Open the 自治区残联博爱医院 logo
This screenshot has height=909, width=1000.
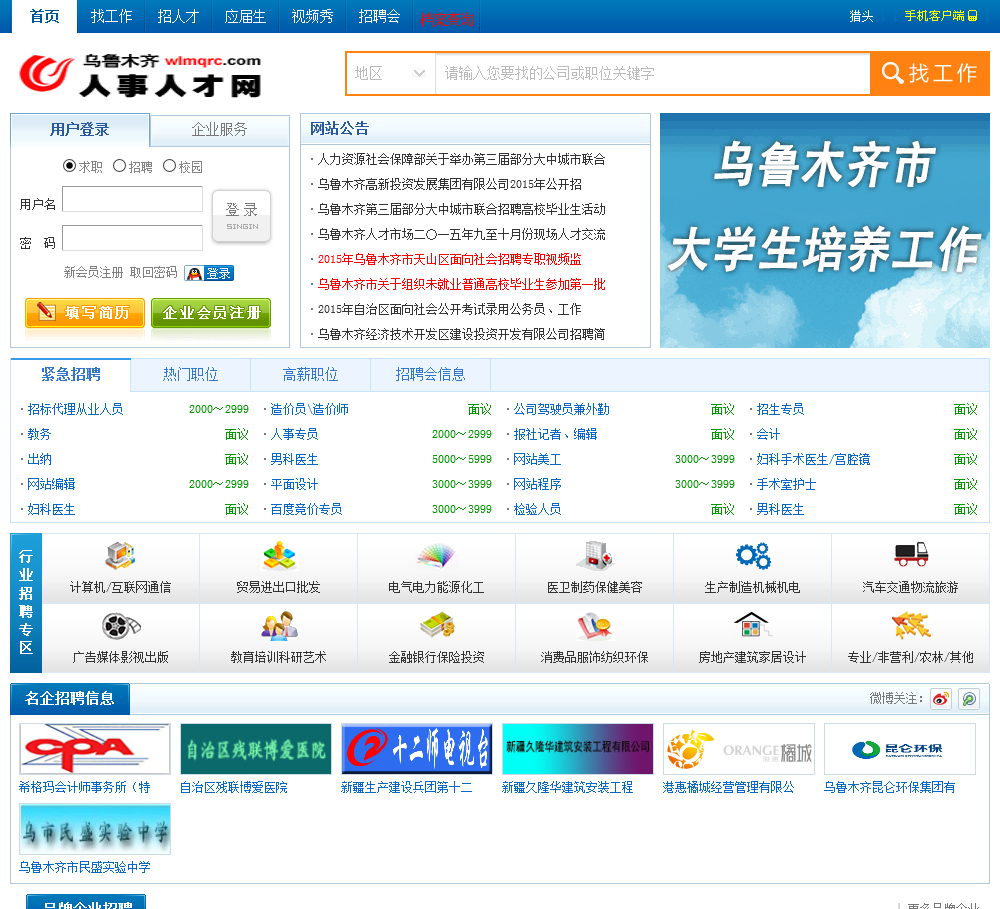click(256, 749)
